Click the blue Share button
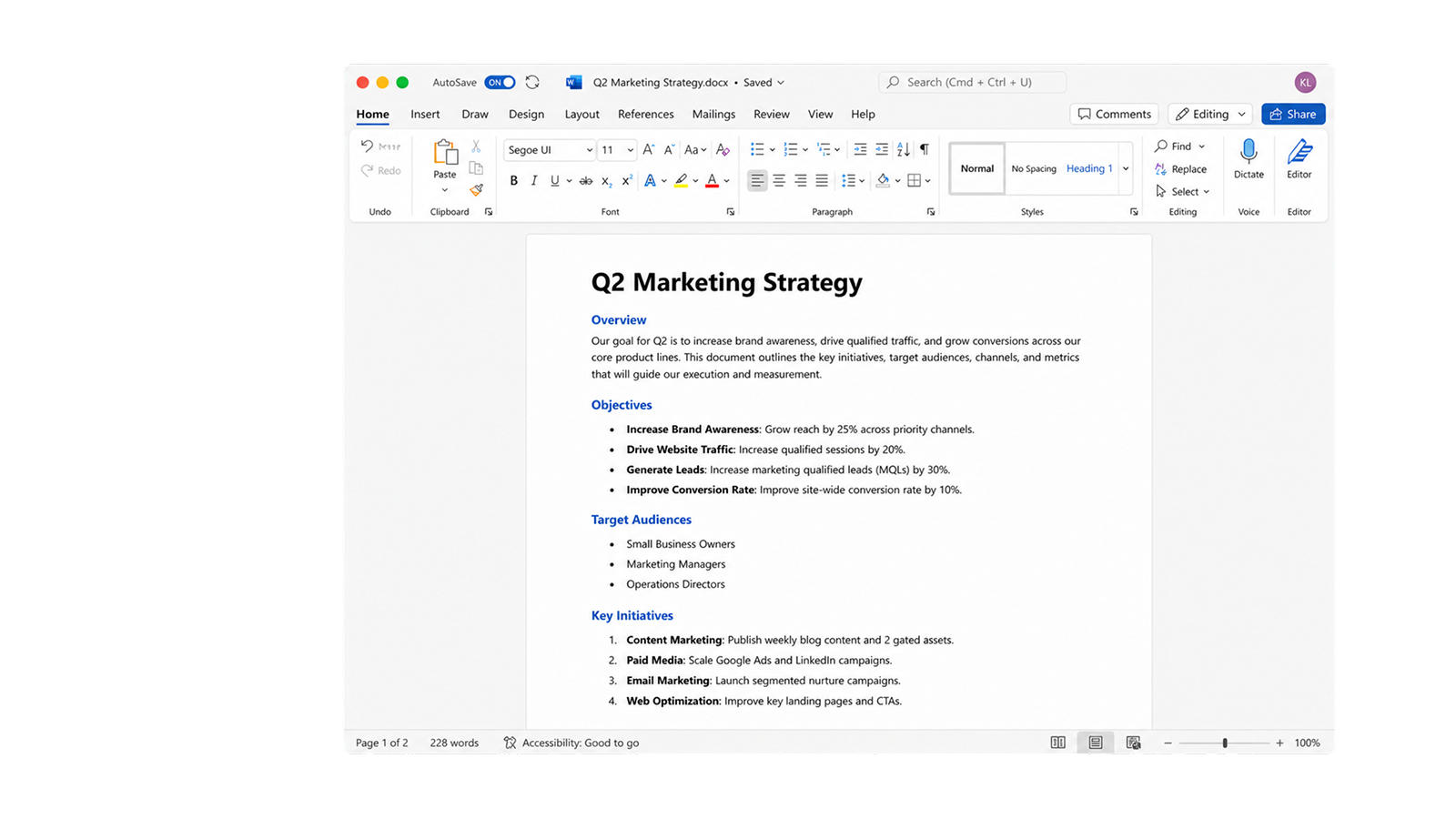 pos(1293,114)
